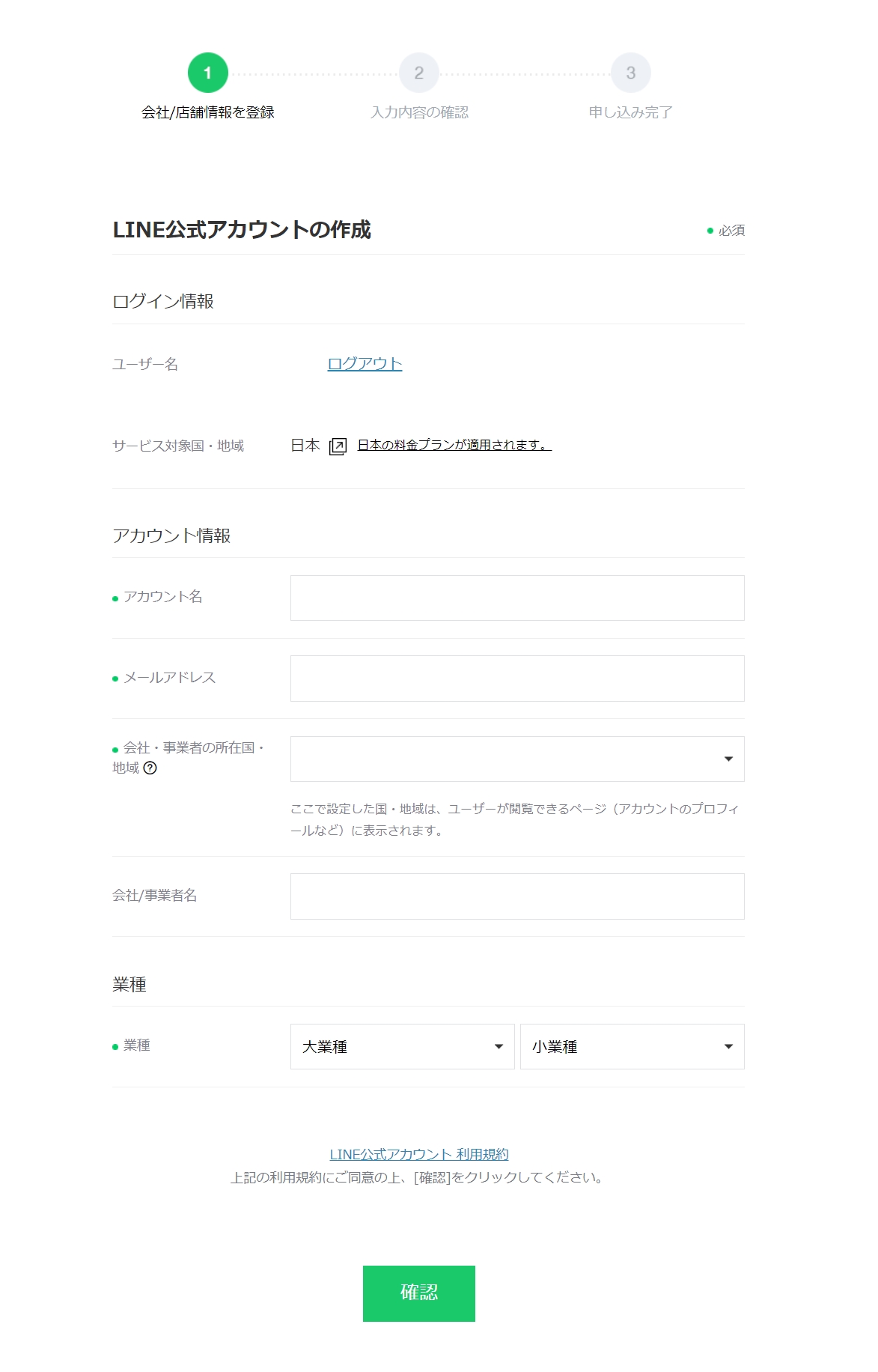Screen dimensions: 878x1372
Task: Open LINE公式アカウント 利用規約 link
Action: point(419,1155)
